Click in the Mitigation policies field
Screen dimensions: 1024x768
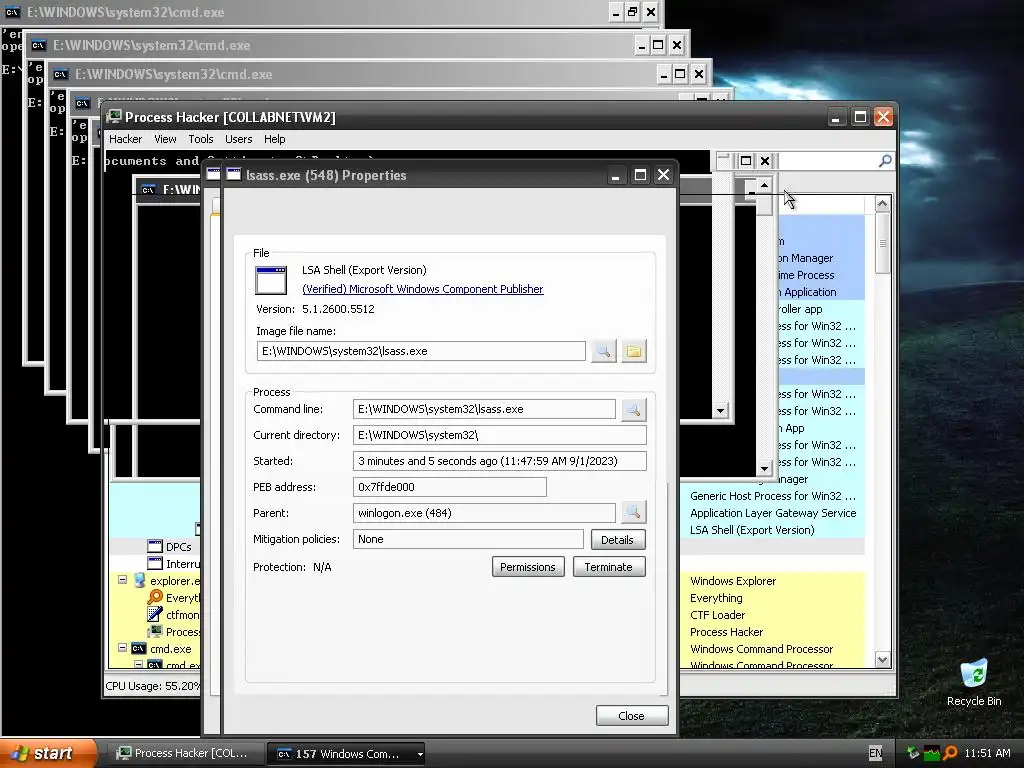468,539
